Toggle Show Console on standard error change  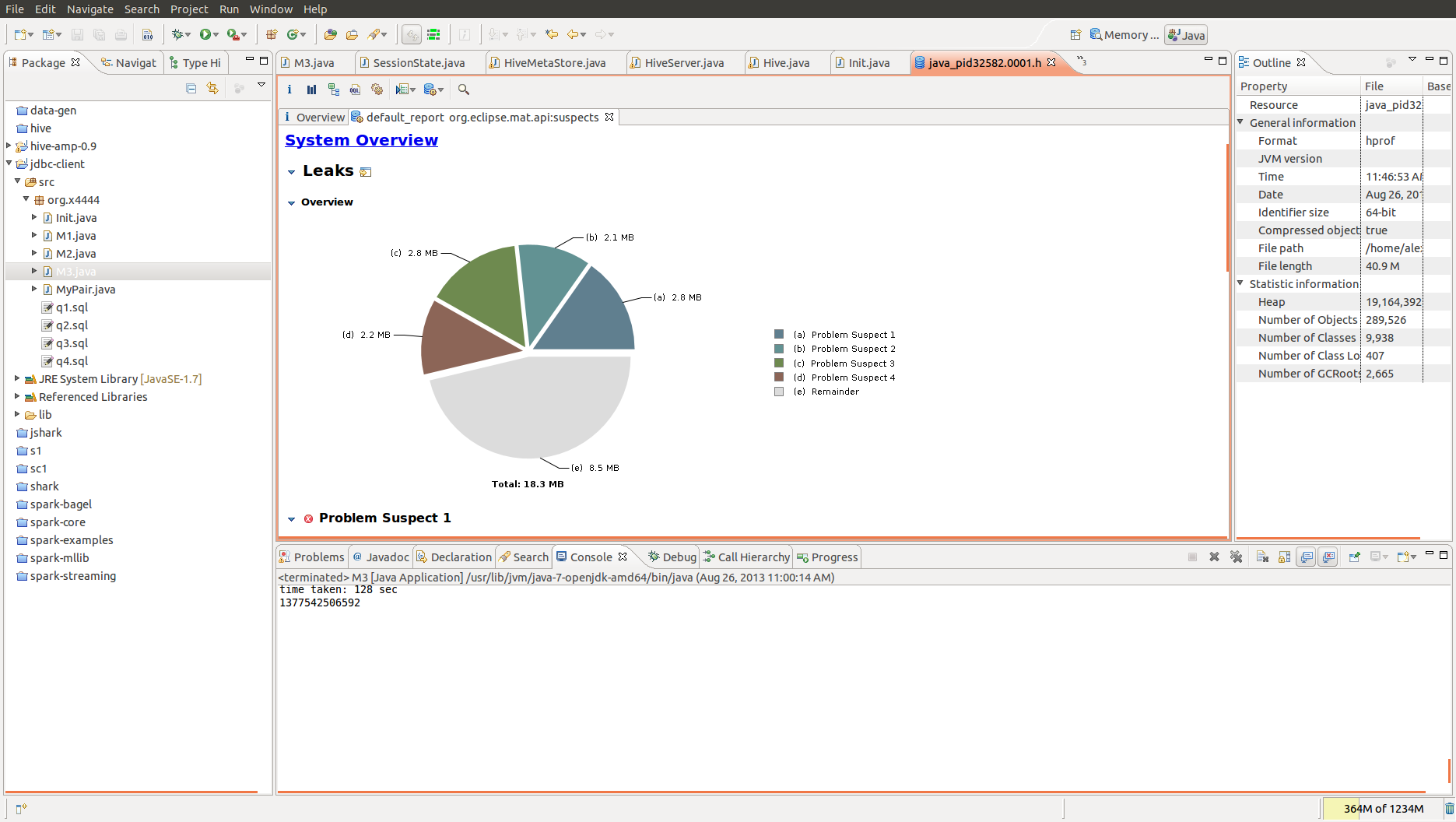(x=1328, y=557)
